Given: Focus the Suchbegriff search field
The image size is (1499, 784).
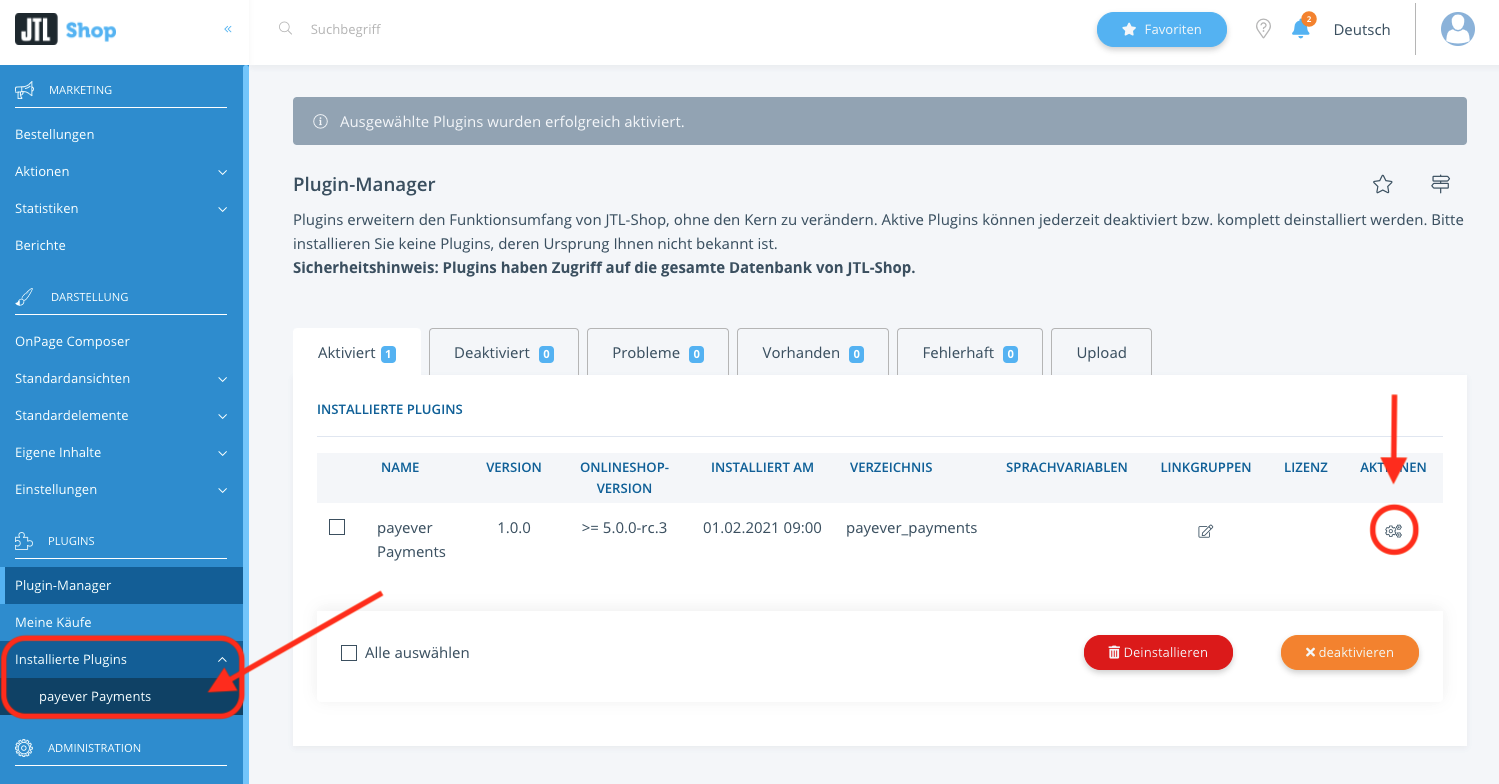Looking at the screenshot, I should (x=346, y=29).
